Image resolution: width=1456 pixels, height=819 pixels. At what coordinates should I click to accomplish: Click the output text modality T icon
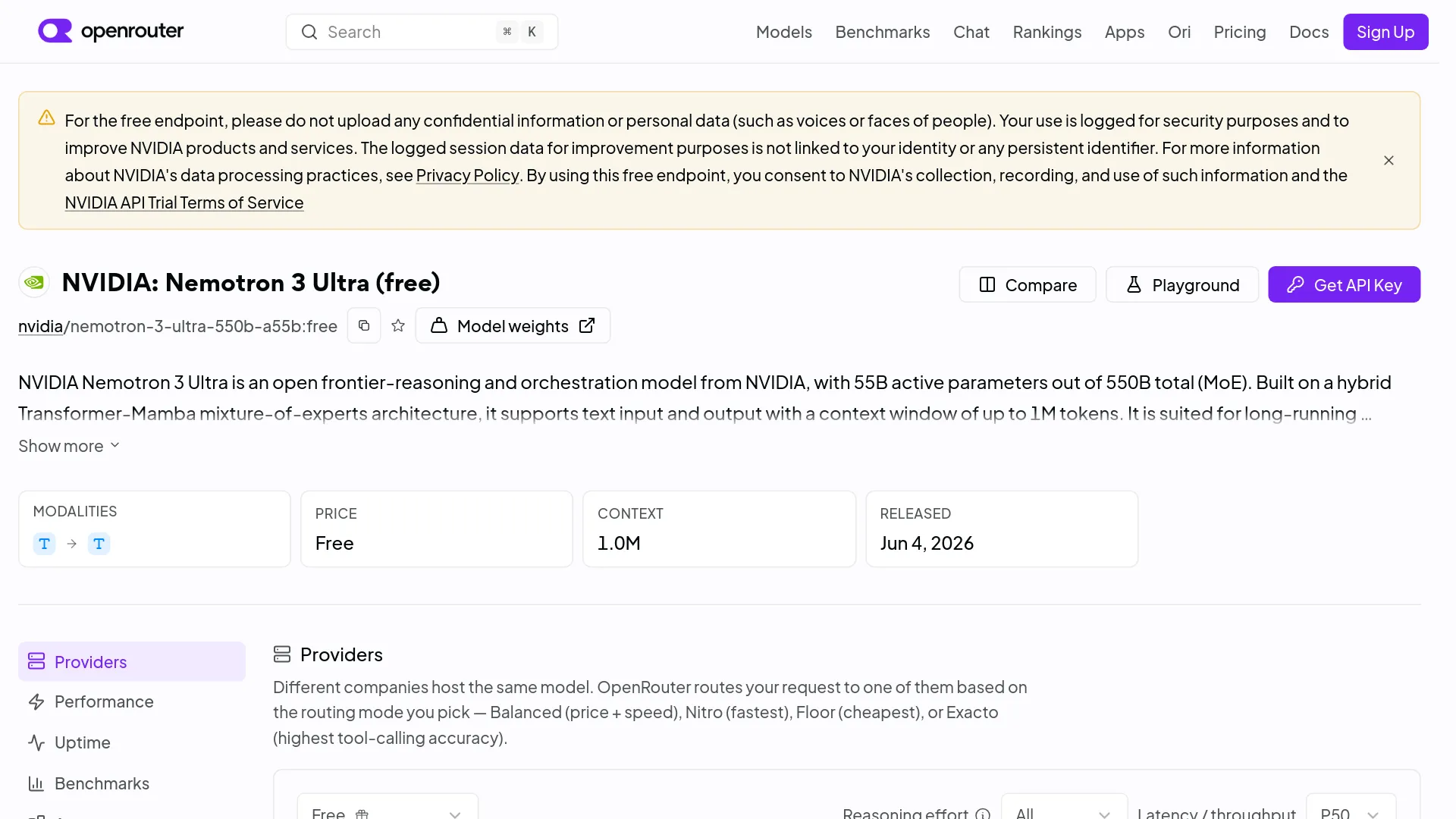pos(99,544)
